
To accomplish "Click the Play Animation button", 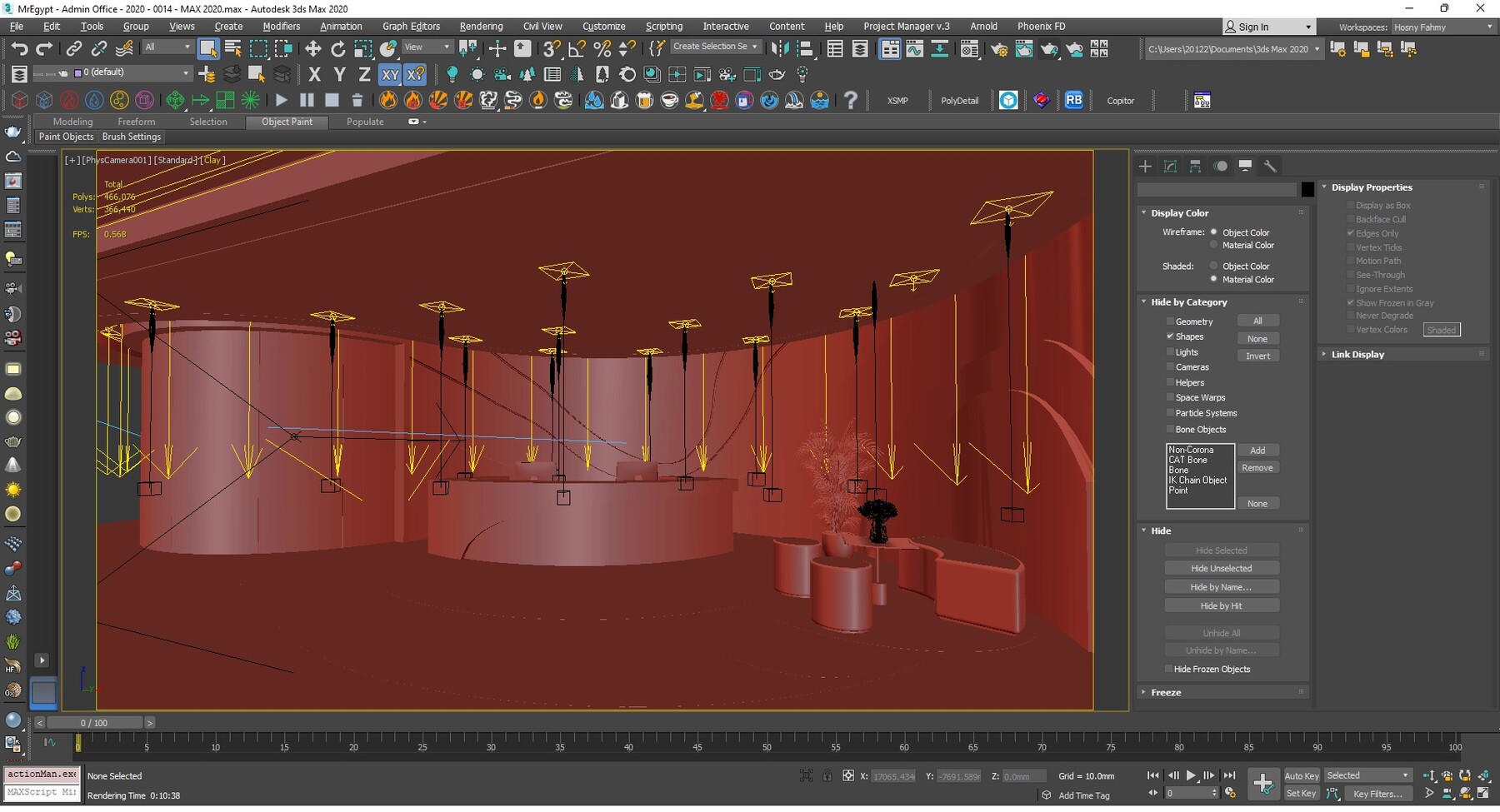I will 1191,775.
